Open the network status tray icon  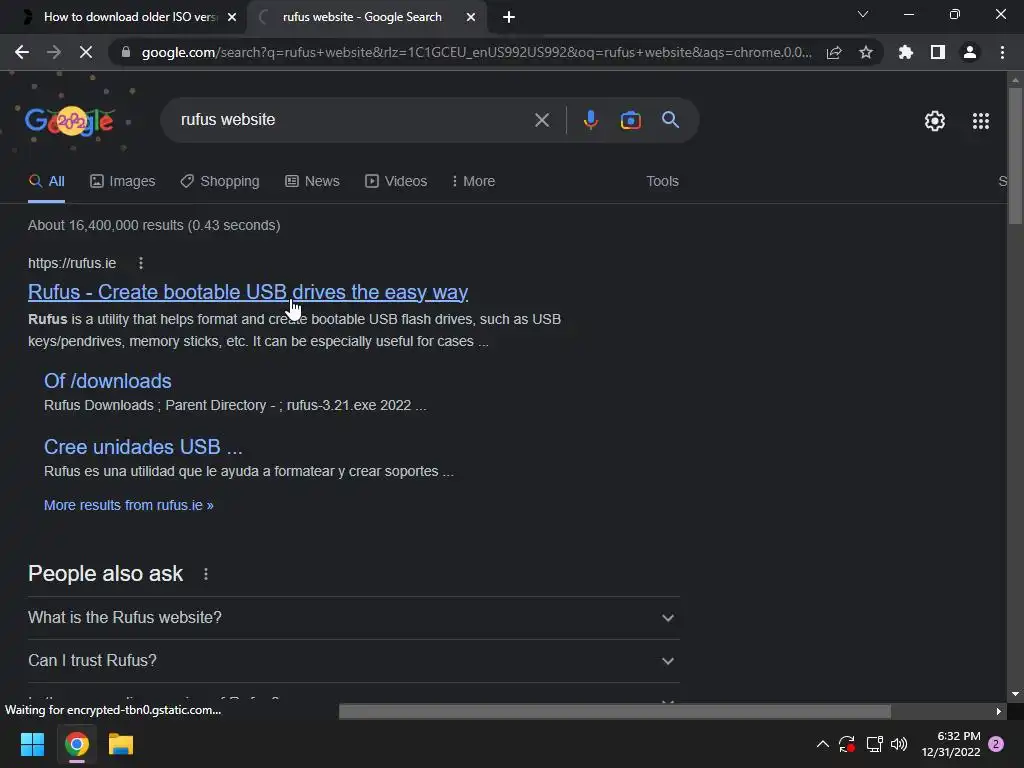point(874,744)
